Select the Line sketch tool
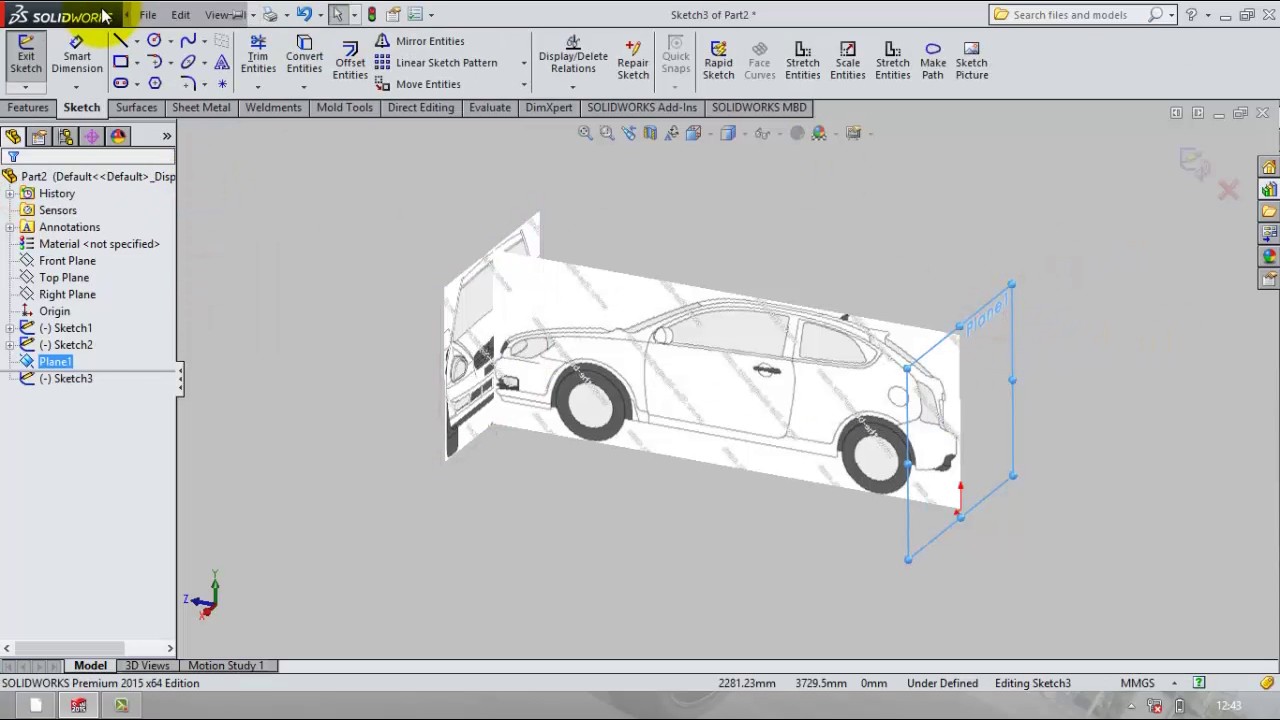Image resolution: width=1280 pixels, height=720 pixels. click(x=120, y=41)
